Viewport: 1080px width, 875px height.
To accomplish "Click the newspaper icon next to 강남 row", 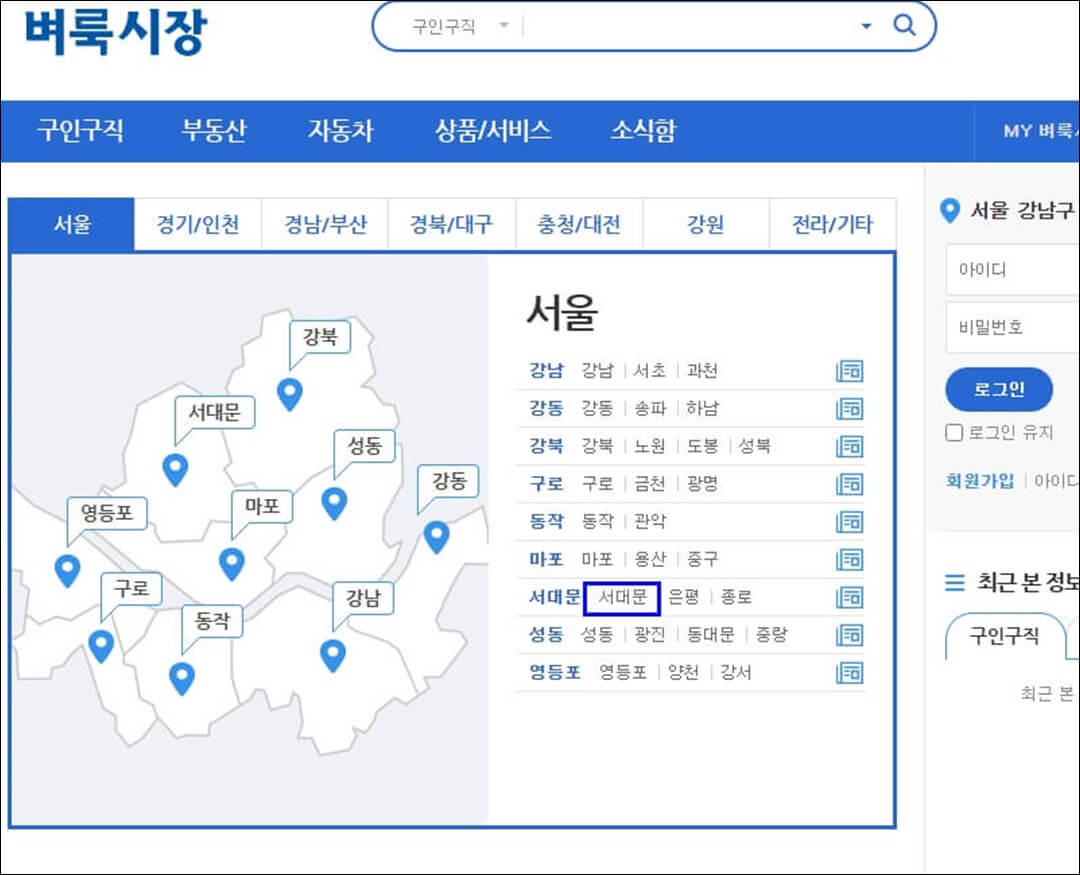I will (x=849, y=370).
